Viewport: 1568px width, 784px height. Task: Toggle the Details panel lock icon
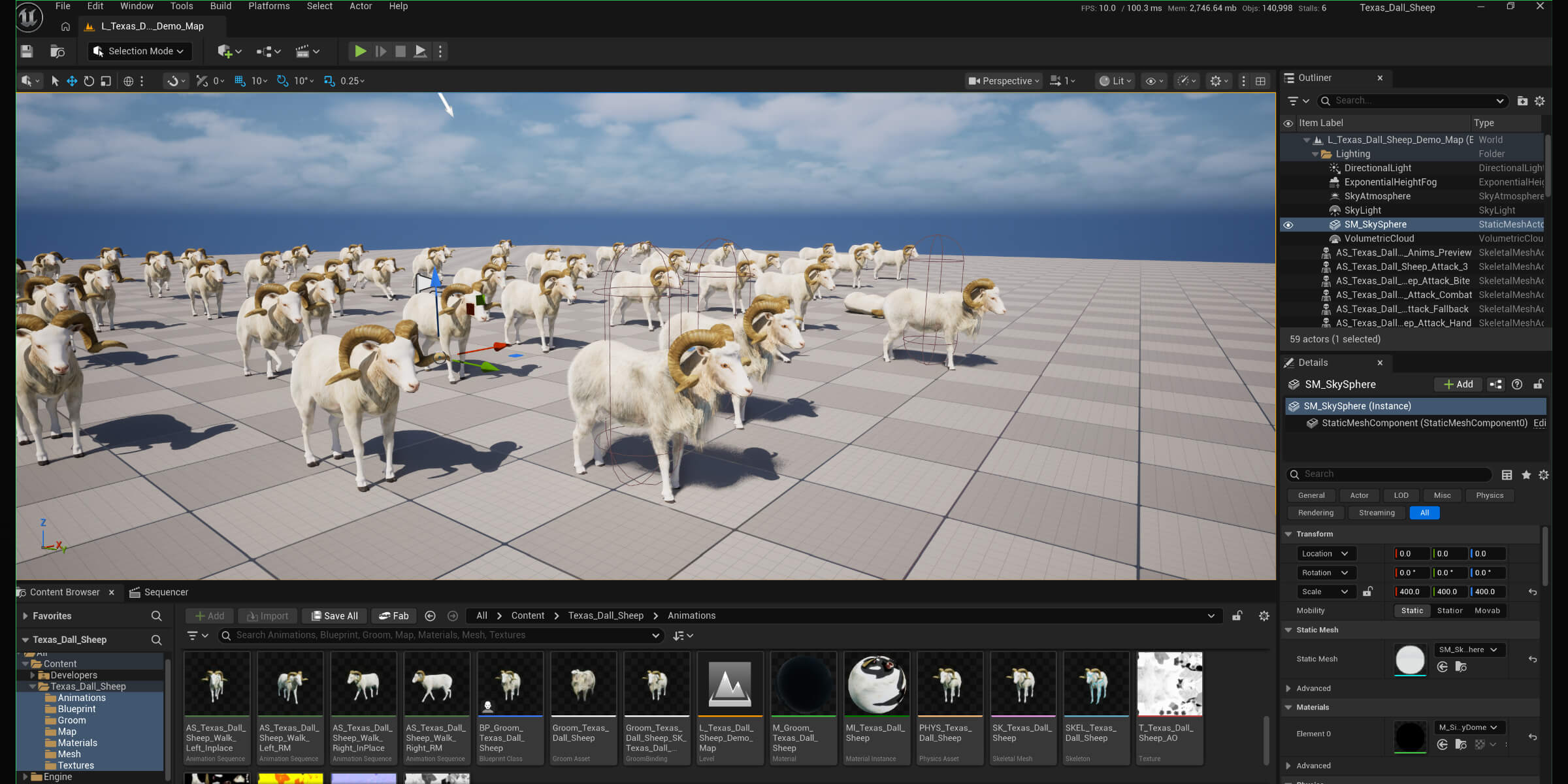1539,384
